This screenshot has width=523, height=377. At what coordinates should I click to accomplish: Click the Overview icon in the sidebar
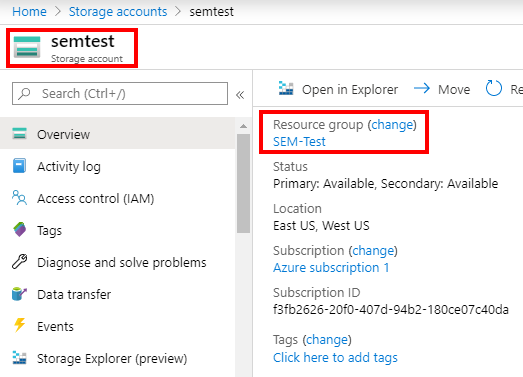click(x=19, y=133)
